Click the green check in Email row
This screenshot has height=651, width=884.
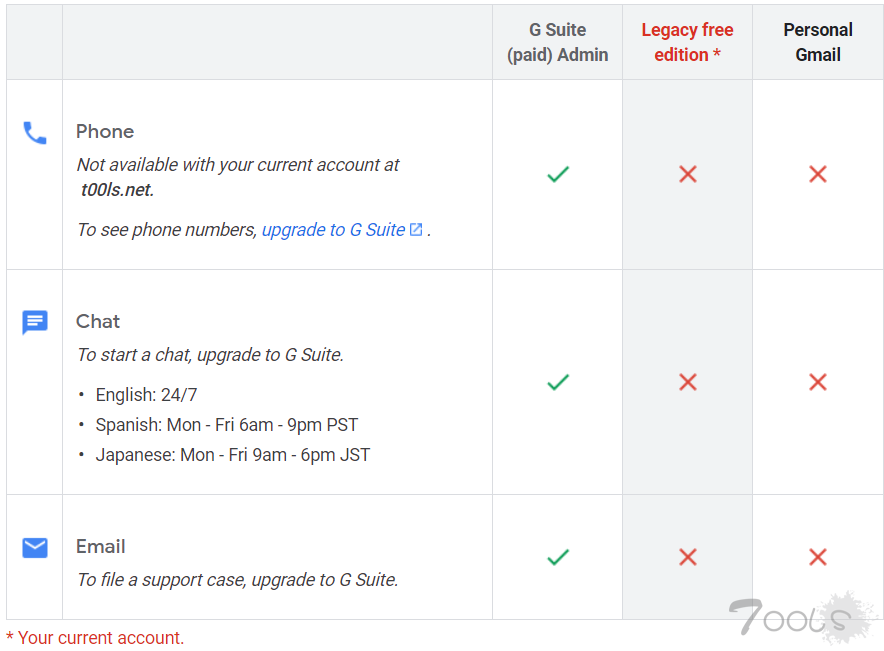click(558, 557)
